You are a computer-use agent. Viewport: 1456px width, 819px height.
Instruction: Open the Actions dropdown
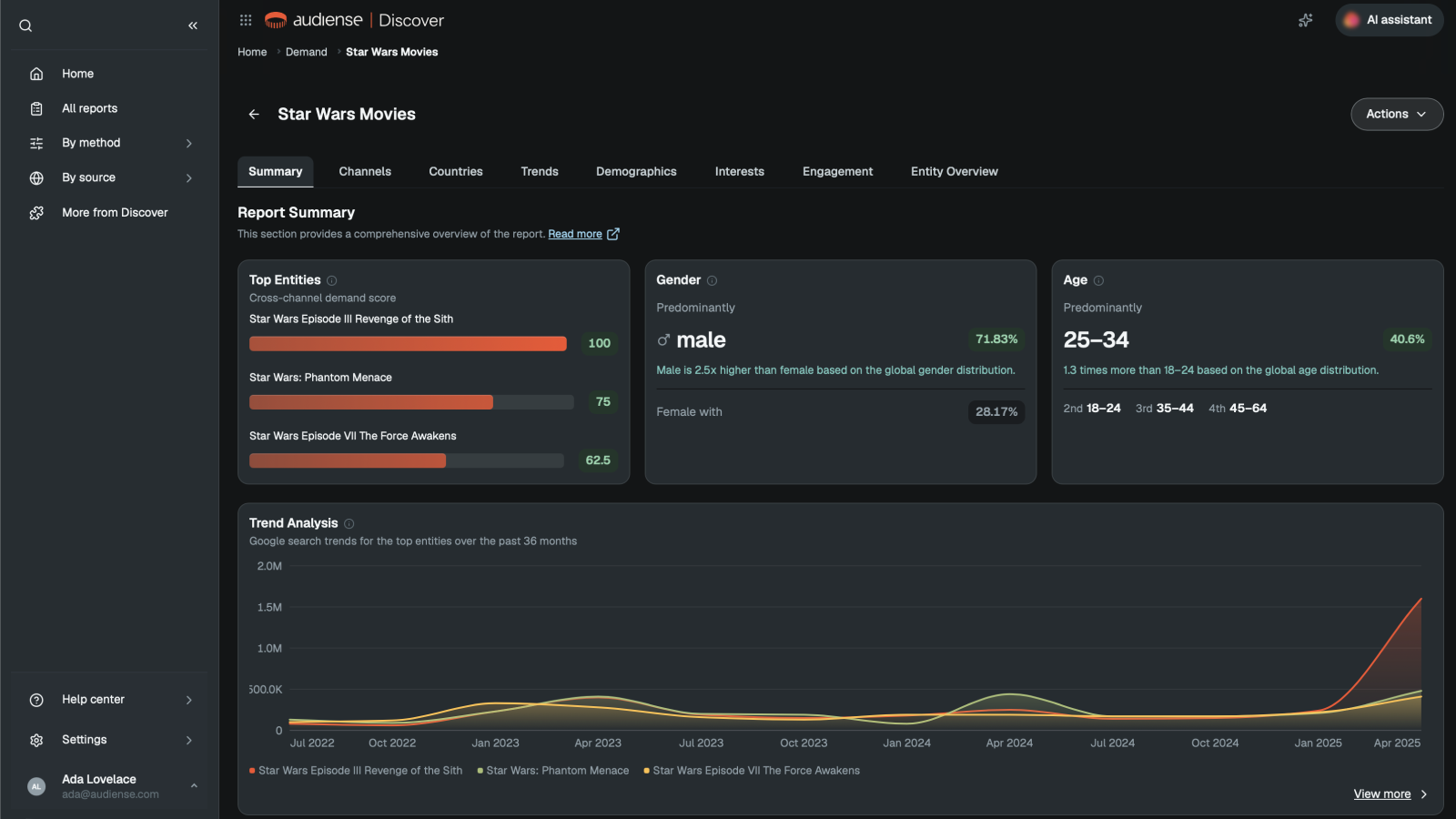[x=1397, y=114]
